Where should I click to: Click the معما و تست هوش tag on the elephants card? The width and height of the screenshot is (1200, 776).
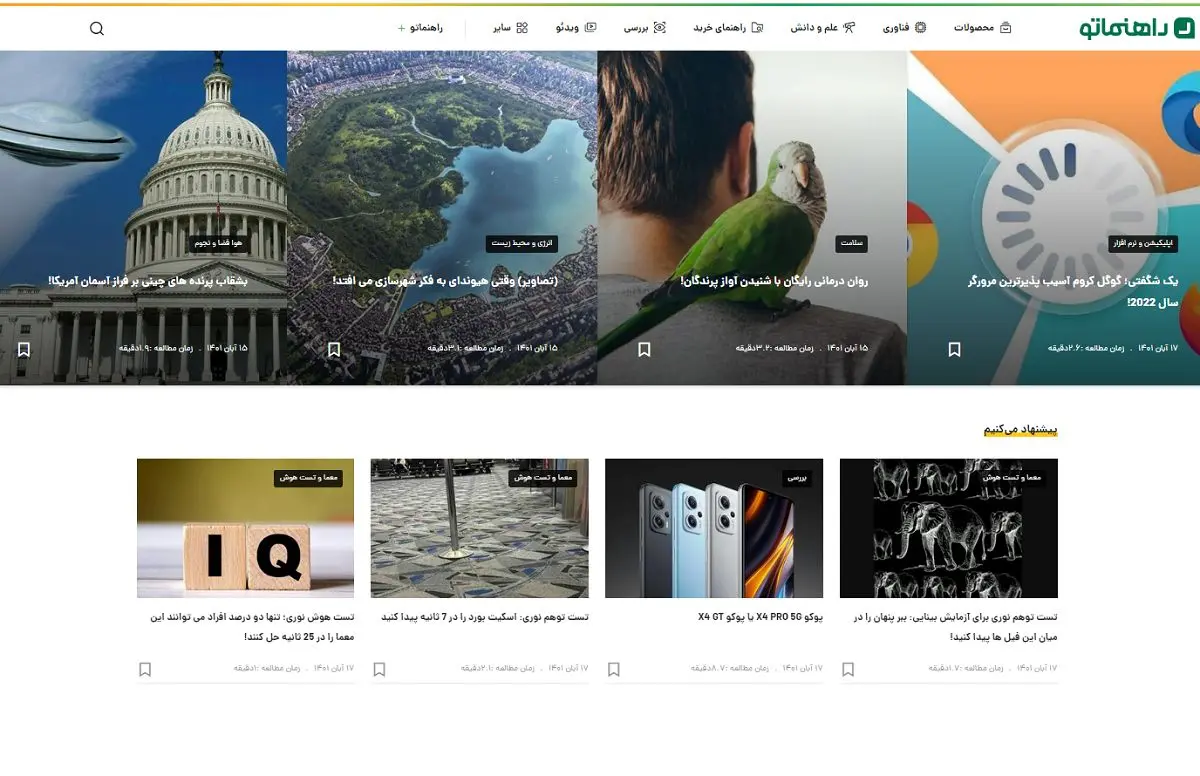coord(1012,478)
